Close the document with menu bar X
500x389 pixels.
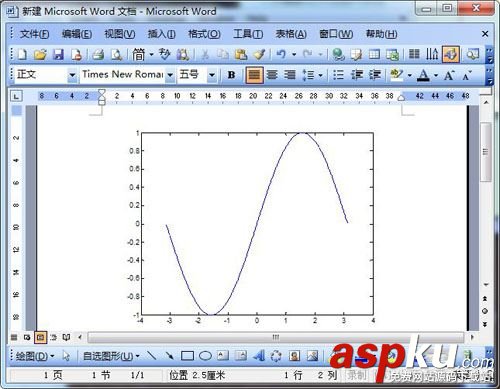tap(485, 34)
